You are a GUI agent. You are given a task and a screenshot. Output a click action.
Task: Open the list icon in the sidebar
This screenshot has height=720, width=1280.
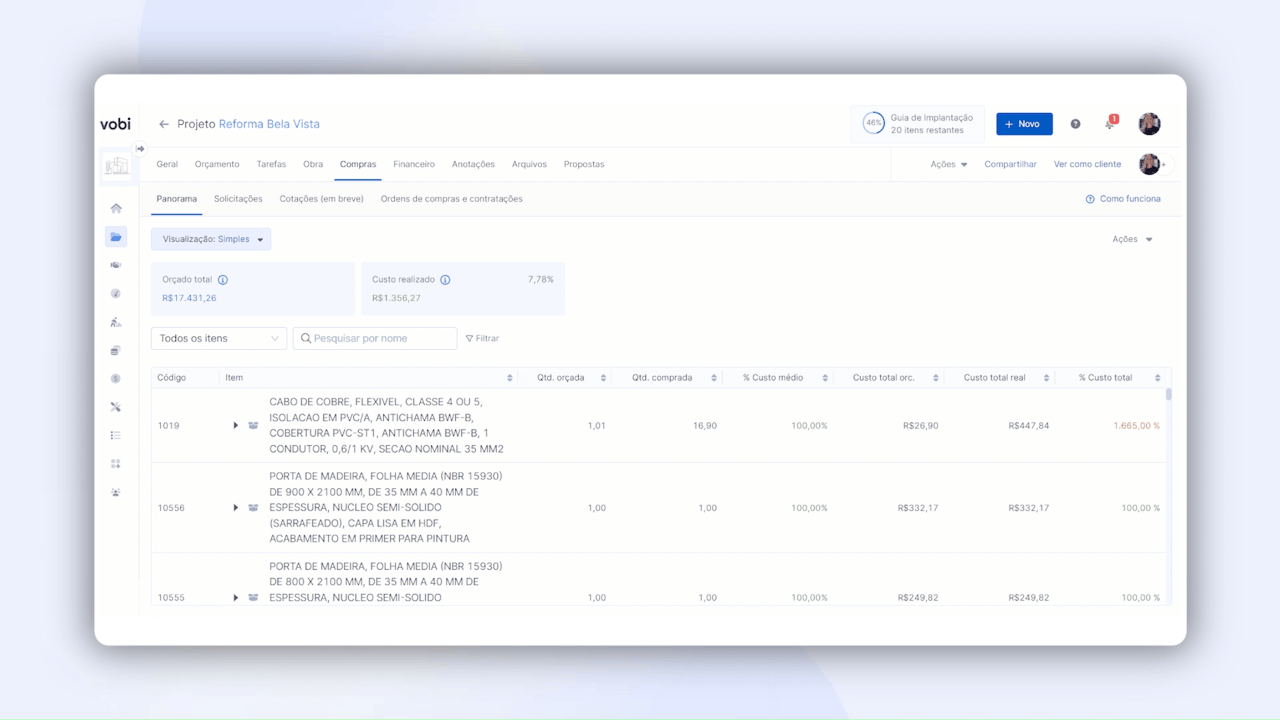116,435
